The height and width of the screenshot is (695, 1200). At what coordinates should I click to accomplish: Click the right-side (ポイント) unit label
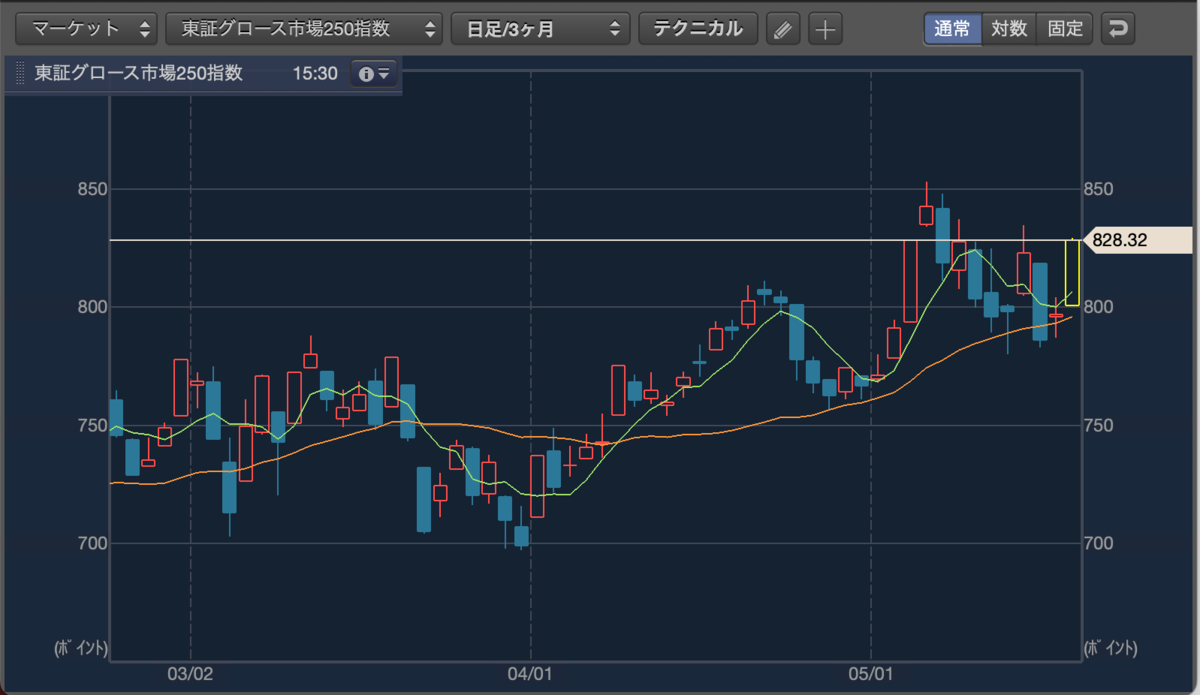pyautogui.click(x=1111, y=648)
